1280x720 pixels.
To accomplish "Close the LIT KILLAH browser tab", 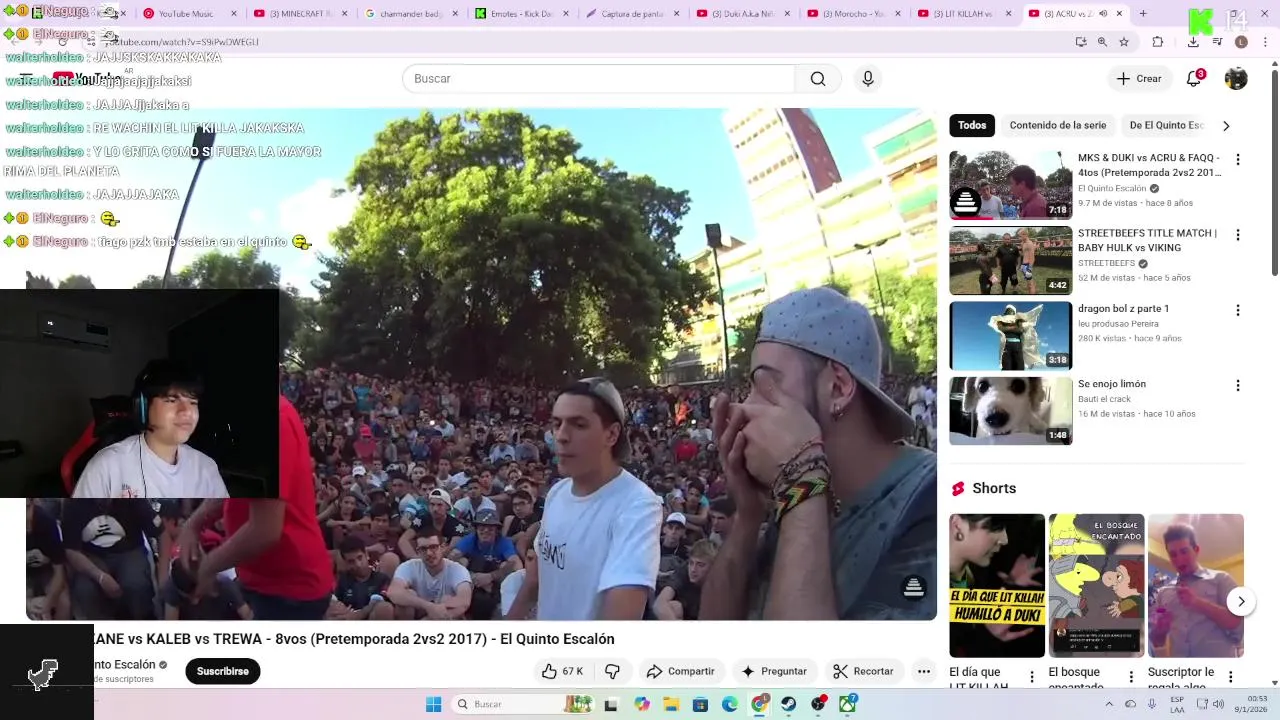I will [1010, 14].
